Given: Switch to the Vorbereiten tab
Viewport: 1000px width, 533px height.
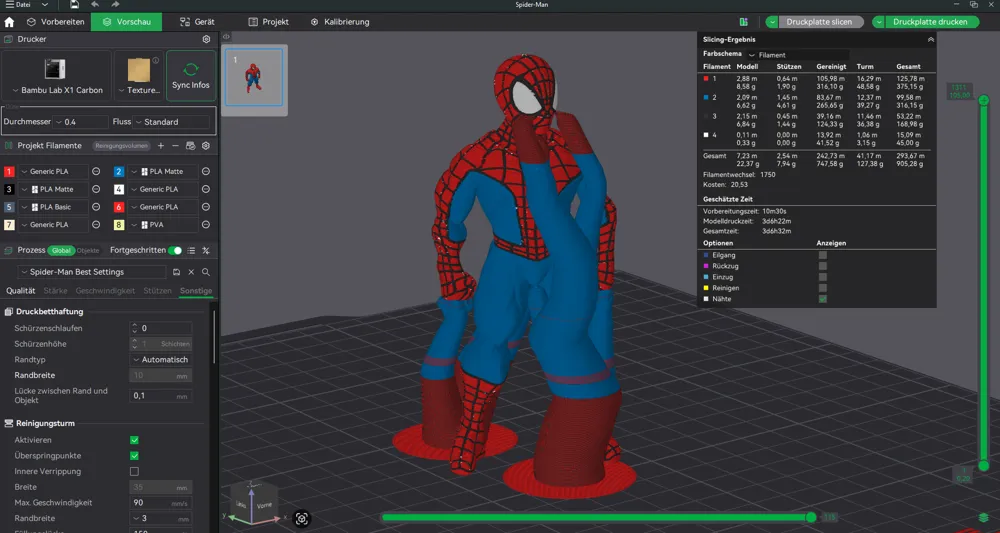Looking at the screenshot, I should tap(55, 22).
